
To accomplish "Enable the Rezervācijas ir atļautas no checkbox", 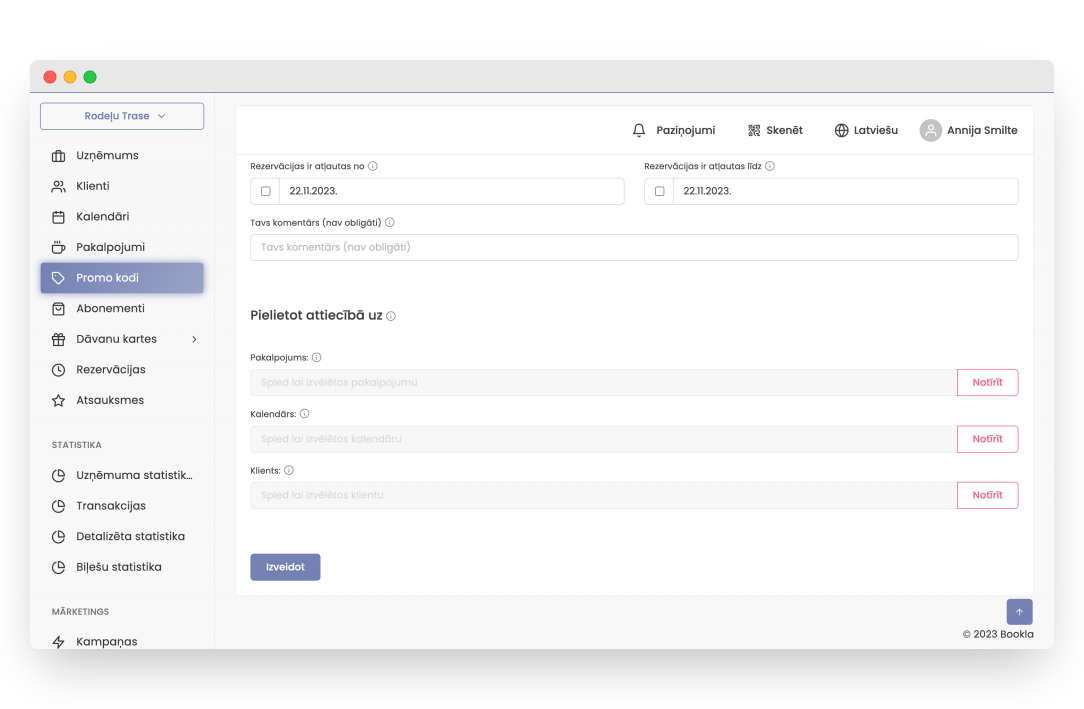I will tap(265, 191).
